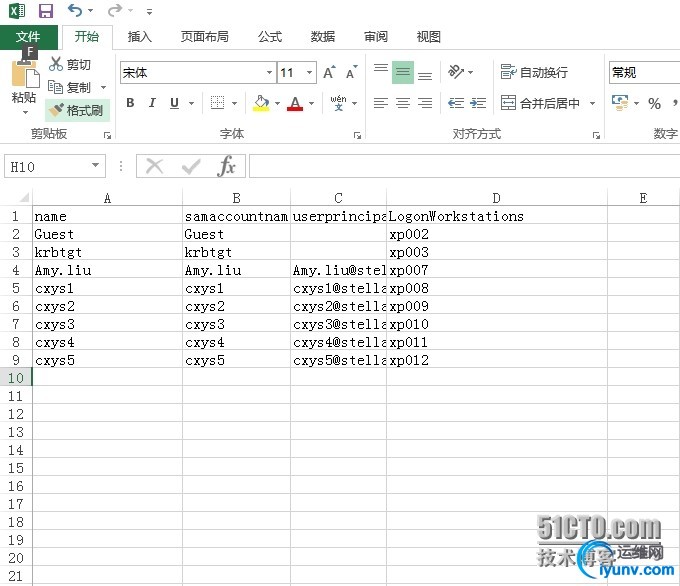Toggle Bold formatting

coord(130,103)
